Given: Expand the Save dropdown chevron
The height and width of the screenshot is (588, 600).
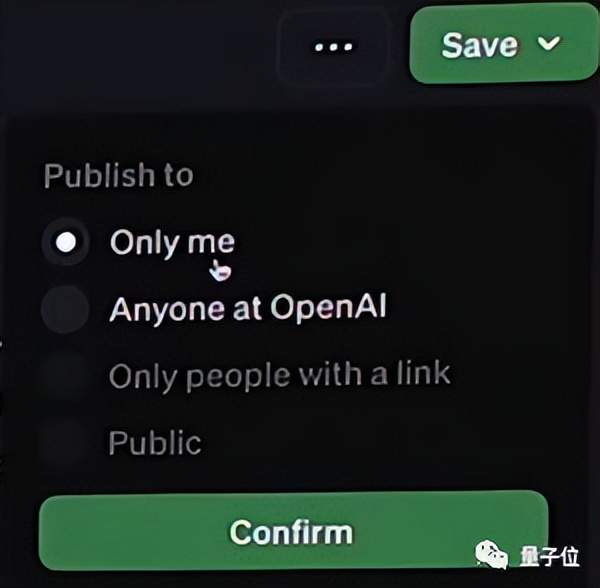Looking at the screenshot, I should (549, 42).
